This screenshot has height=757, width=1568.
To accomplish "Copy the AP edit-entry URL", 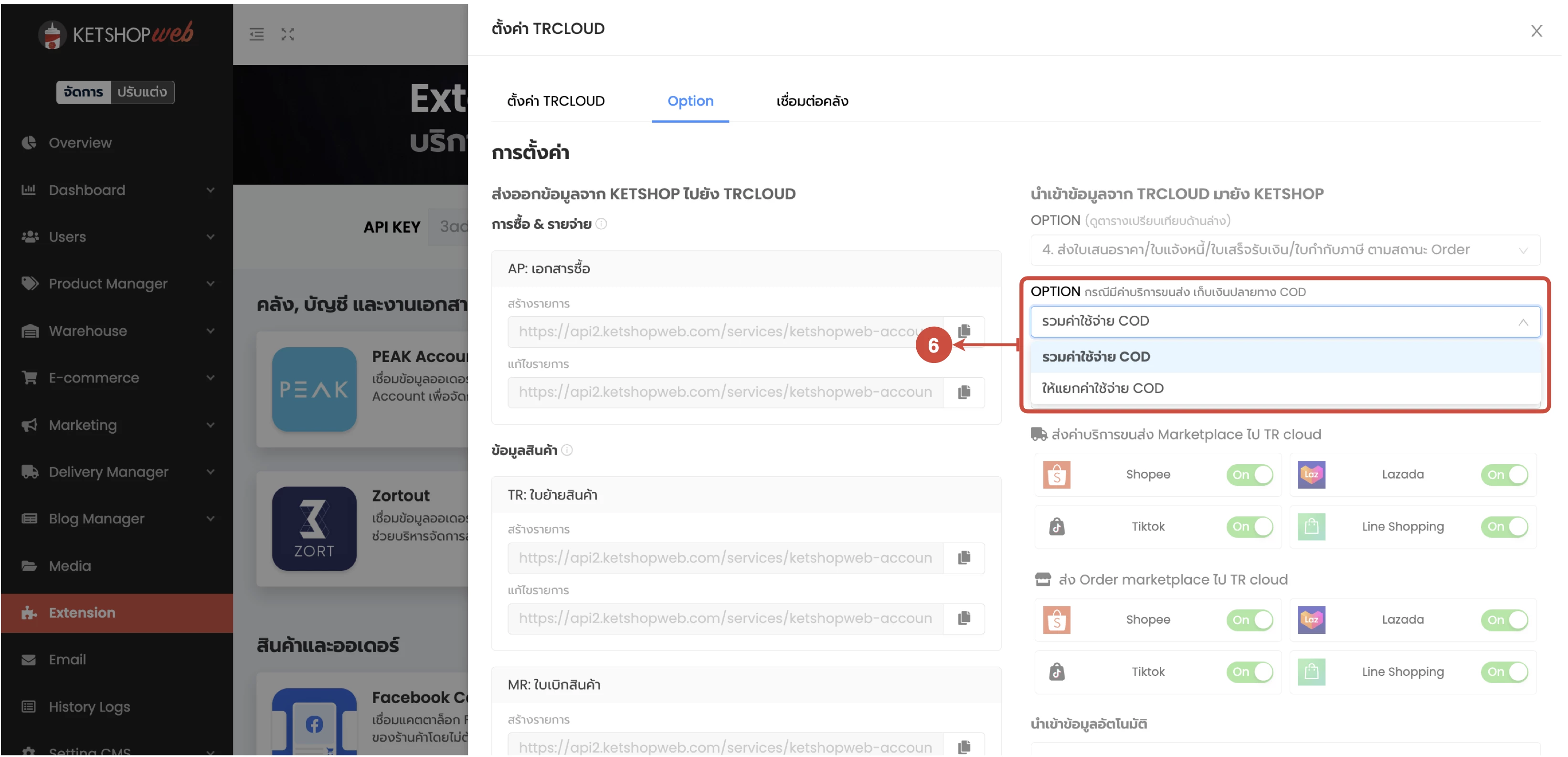I will (x=964, y=392).
